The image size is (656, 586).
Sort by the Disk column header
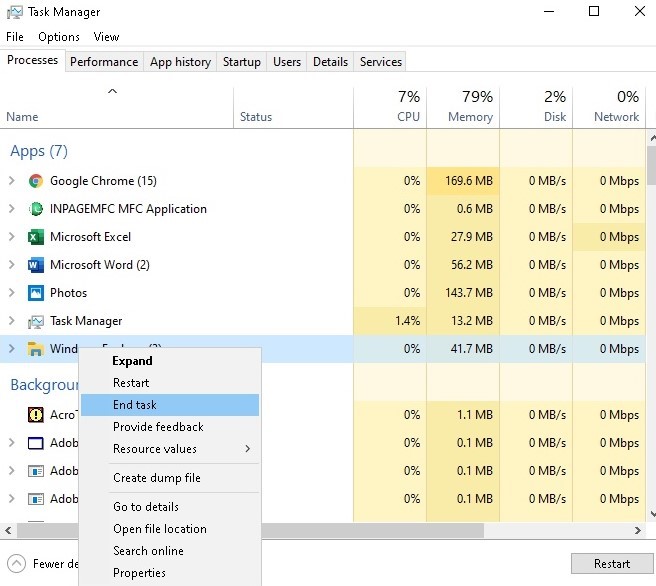click(x=536, y=107)
